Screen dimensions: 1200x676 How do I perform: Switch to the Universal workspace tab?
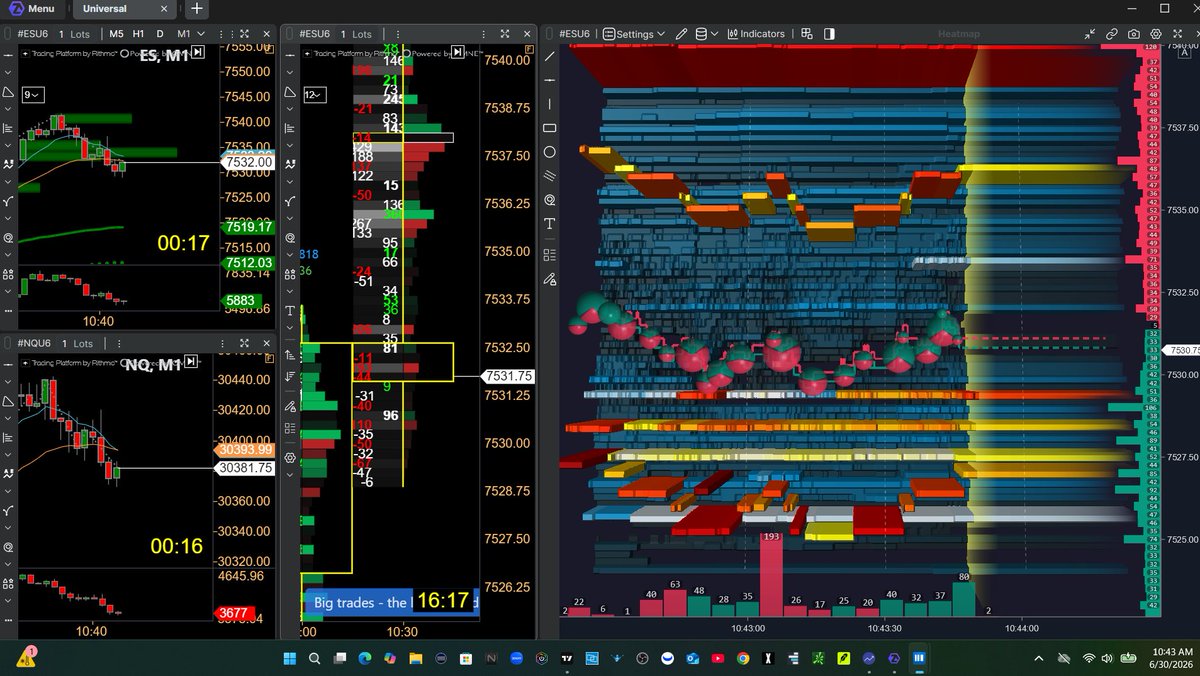pos(104,8)
